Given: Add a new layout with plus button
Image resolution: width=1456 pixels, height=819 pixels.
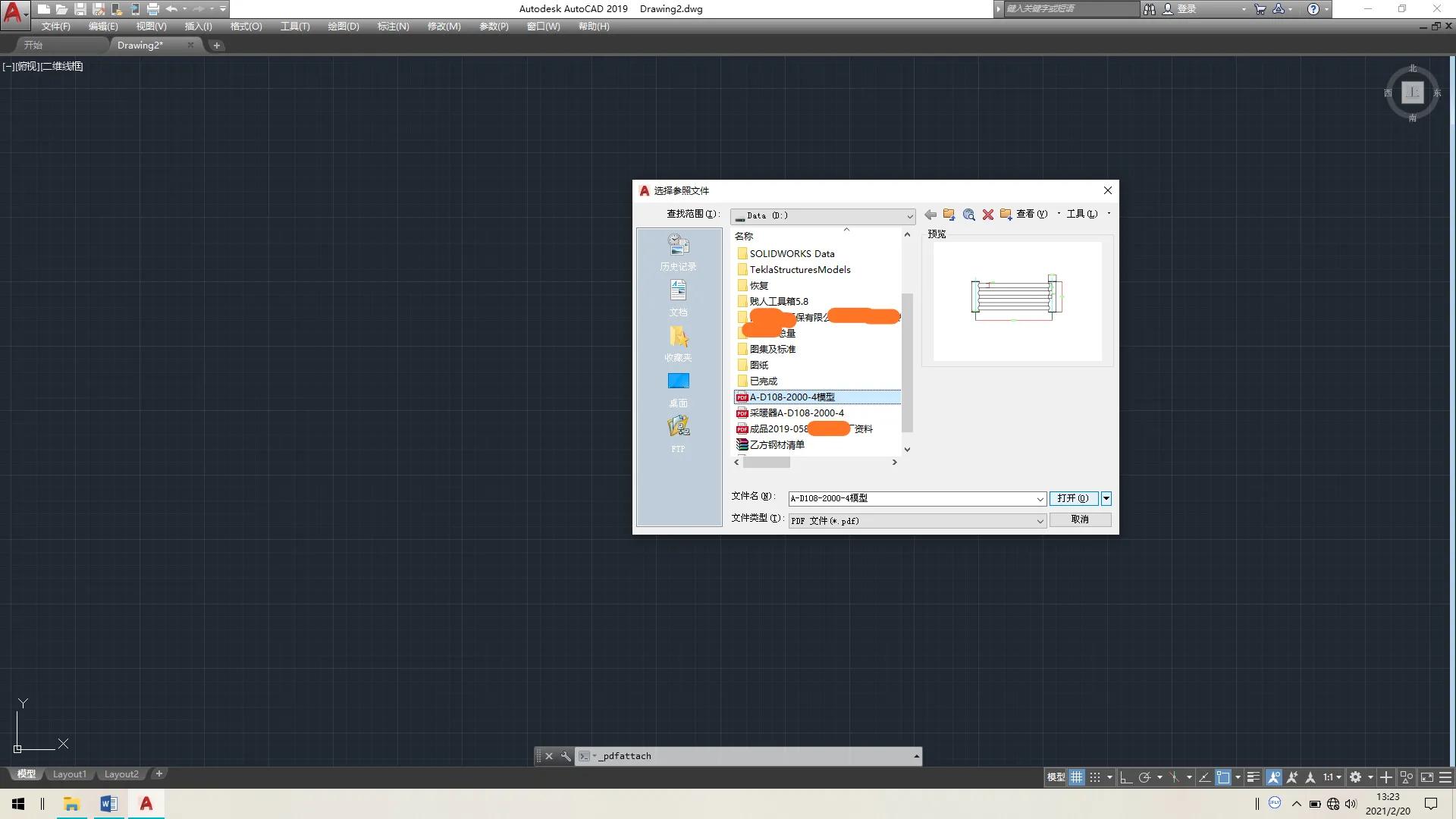Looking at the screenshot, I should point(158,774).
